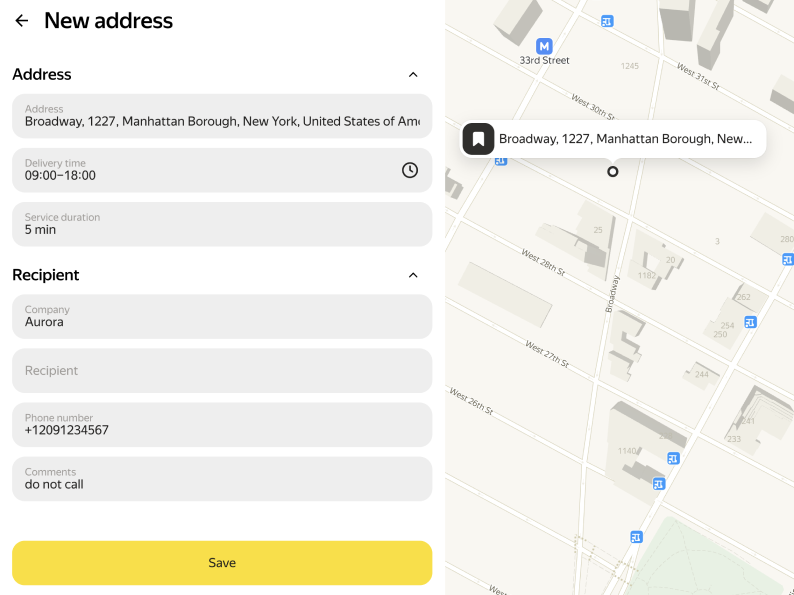Collapse the Address section chevron
The height and width of the screenshot is (595, 794).
[413, 74]
